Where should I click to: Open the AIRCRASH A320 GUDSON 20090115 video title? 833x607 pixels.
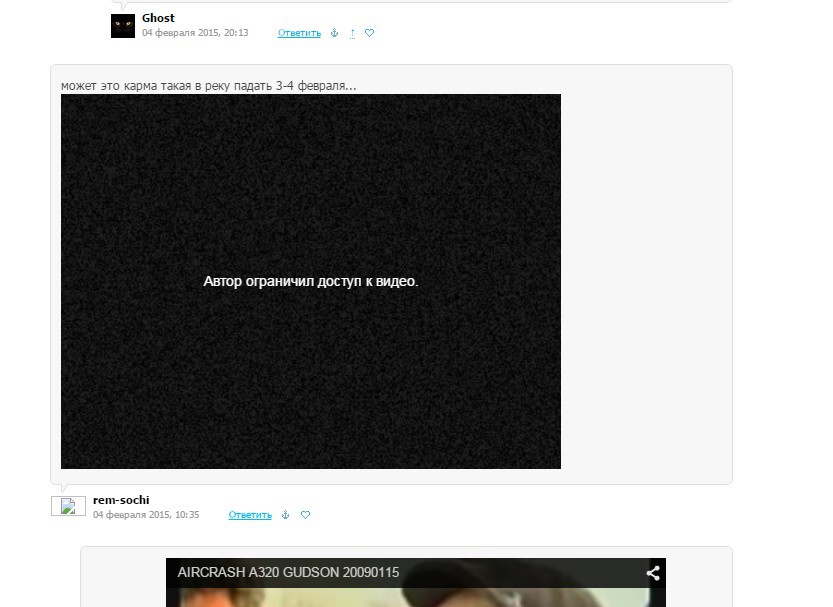click(288, 573)
